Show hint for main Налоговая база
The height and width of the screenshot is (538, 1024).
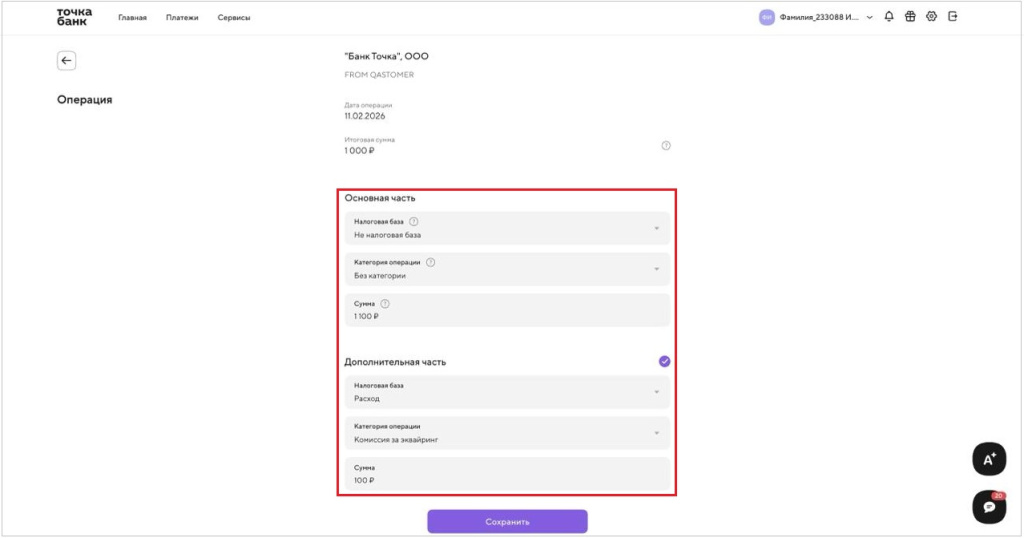click(414, 221)
